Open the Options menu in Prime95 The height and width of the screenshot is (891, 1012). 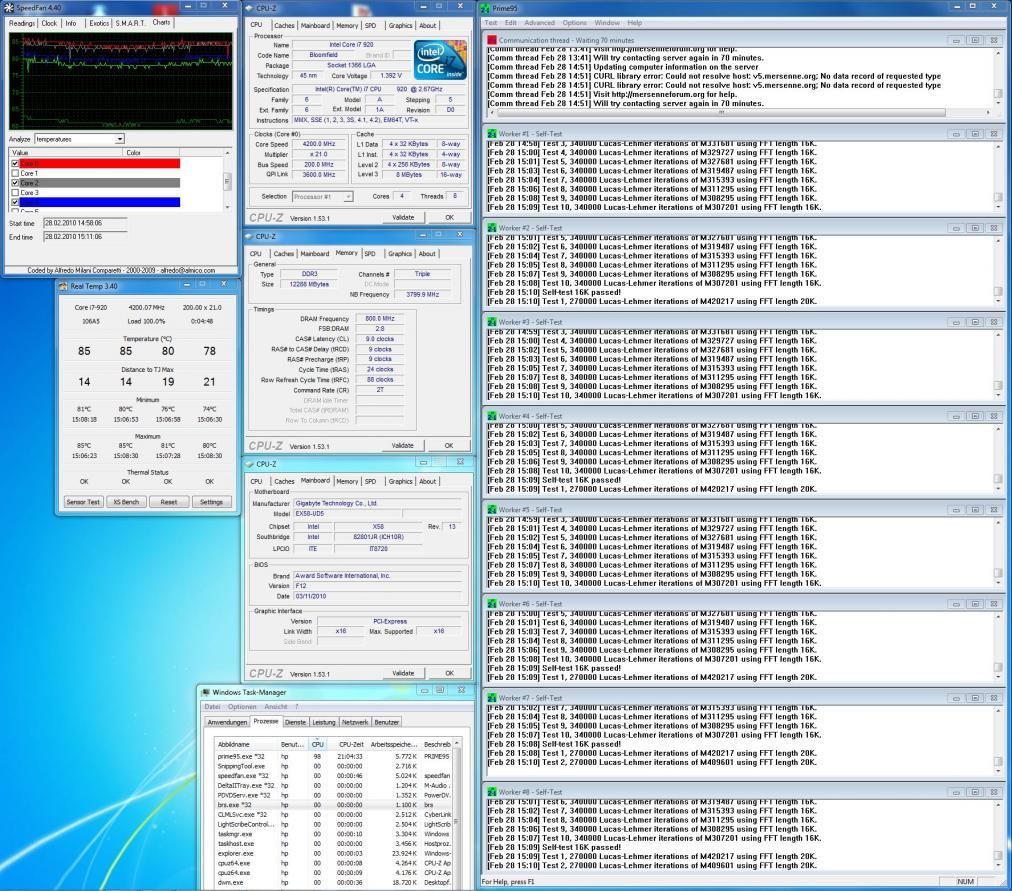coord(574,23)
